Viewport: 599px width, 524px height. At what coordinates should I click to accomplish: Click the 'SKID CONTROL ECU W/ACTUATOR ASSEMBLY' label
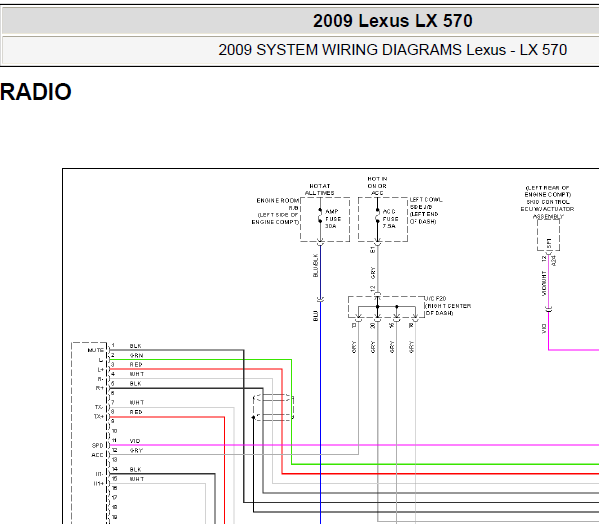547,209
